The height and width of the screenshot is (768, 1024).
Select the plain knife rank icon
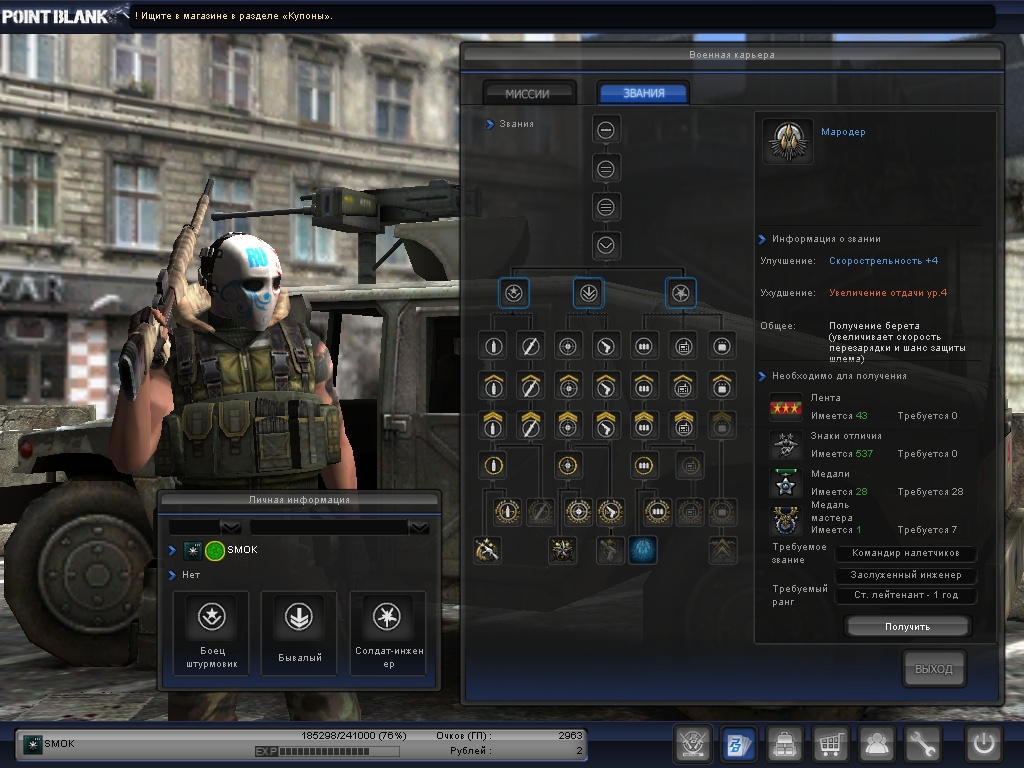click(x=530, y=346)
